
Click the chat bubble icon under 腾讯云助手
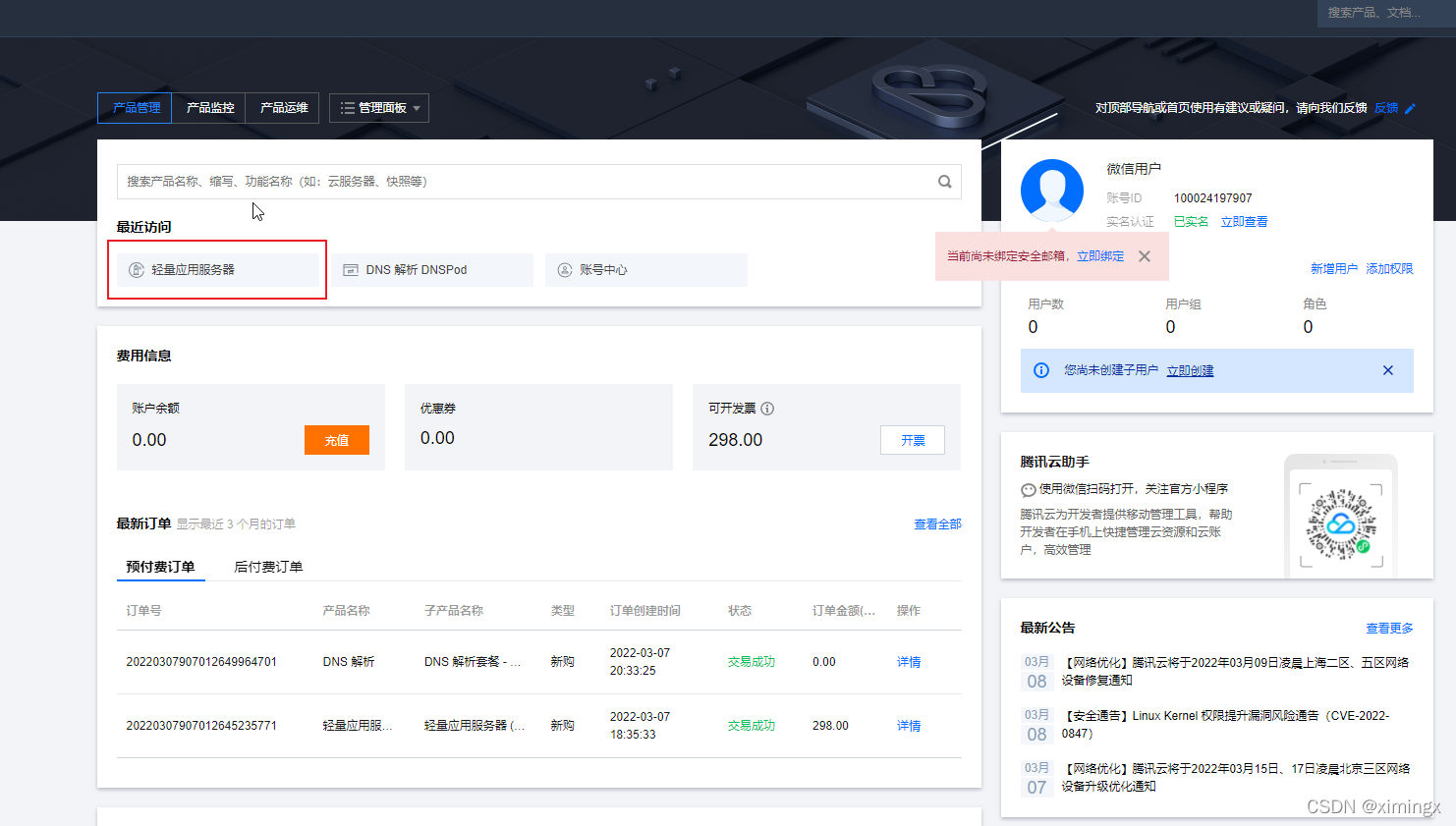tap(1028, 489)
